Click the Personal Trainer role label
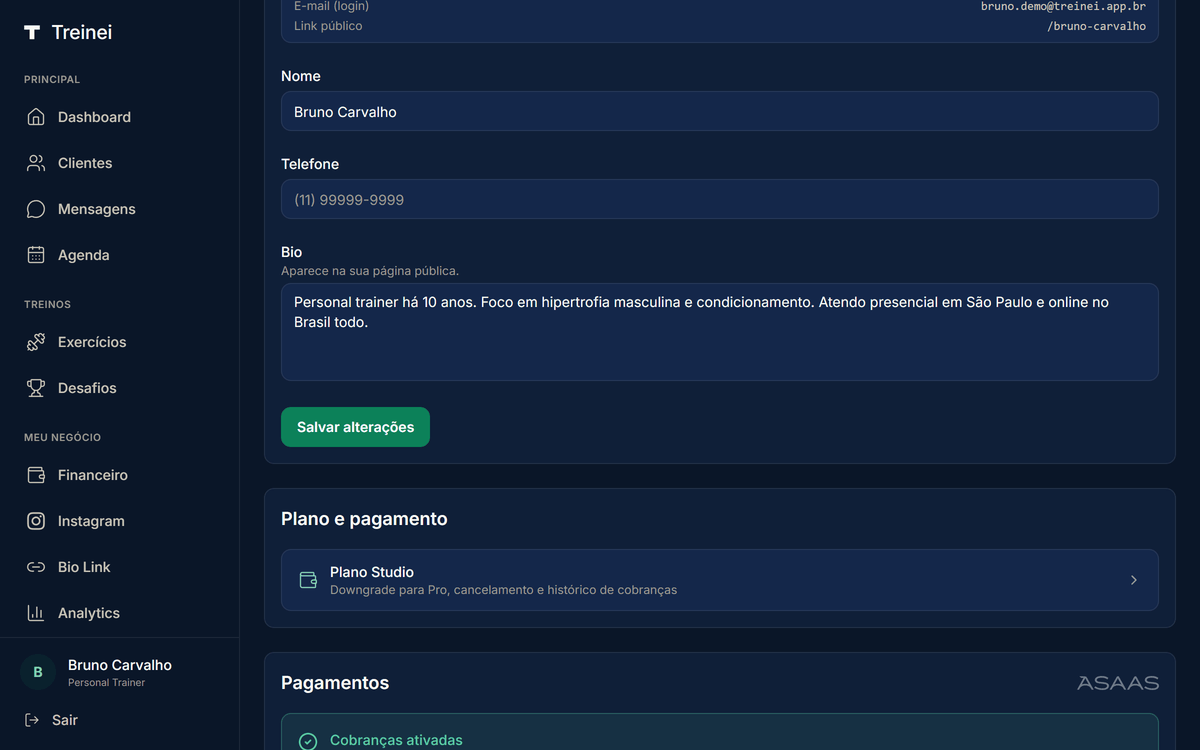 coord(106,683)
